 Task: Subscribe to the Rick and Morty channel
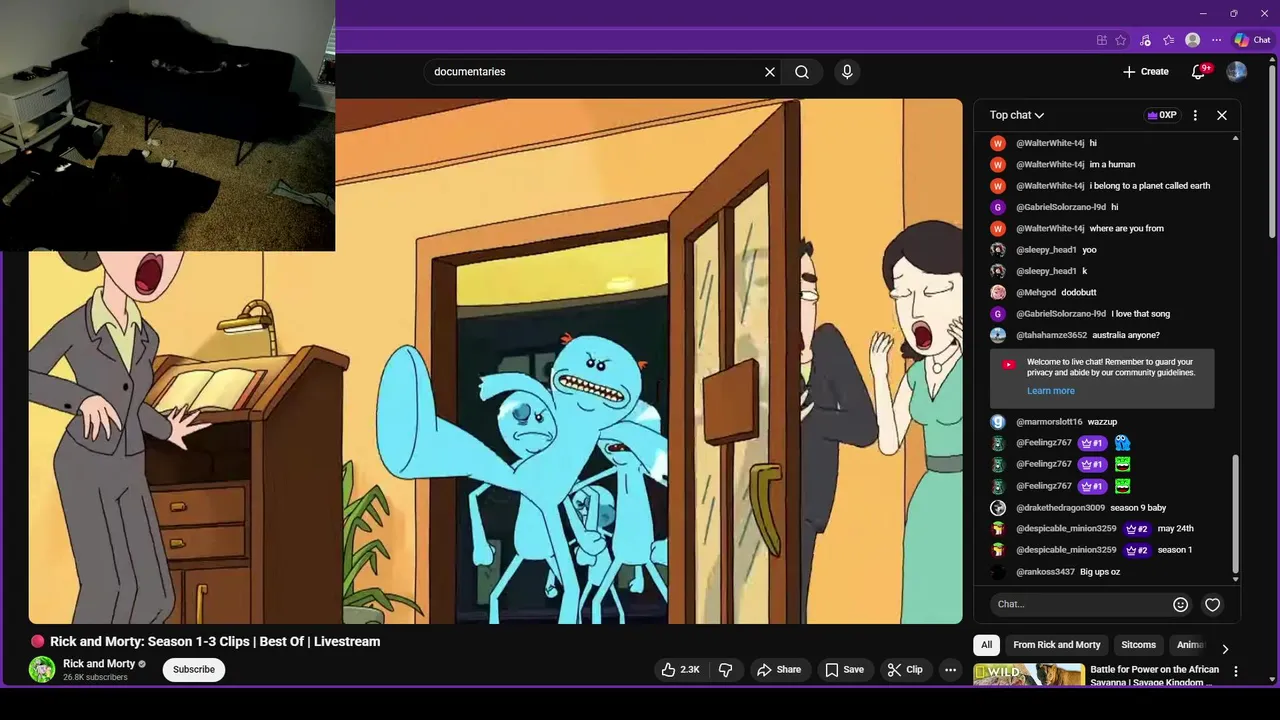click(x=194, y=670)
